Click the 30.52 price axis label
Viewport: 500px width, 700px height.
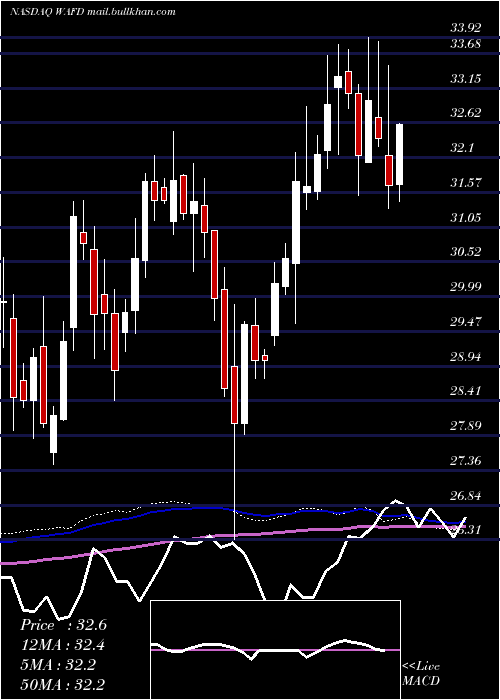tap(466, 252)
